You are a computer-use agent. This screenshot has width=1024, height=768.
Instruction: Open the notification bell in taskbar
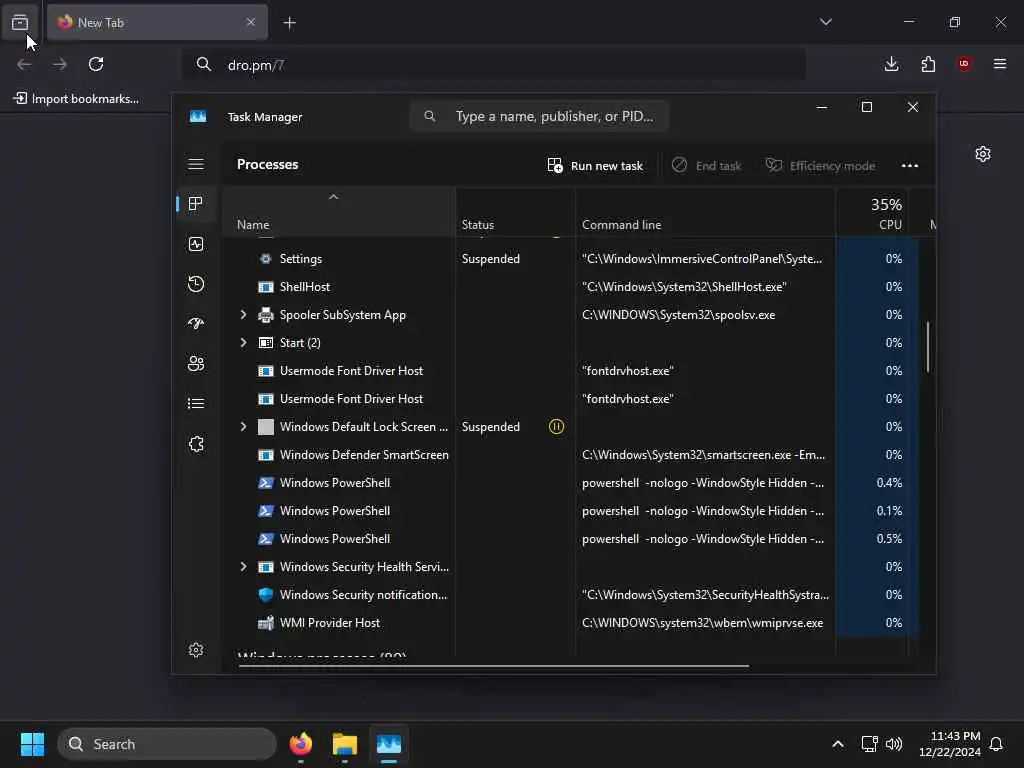pyautogui.click(x=996, y=744)
